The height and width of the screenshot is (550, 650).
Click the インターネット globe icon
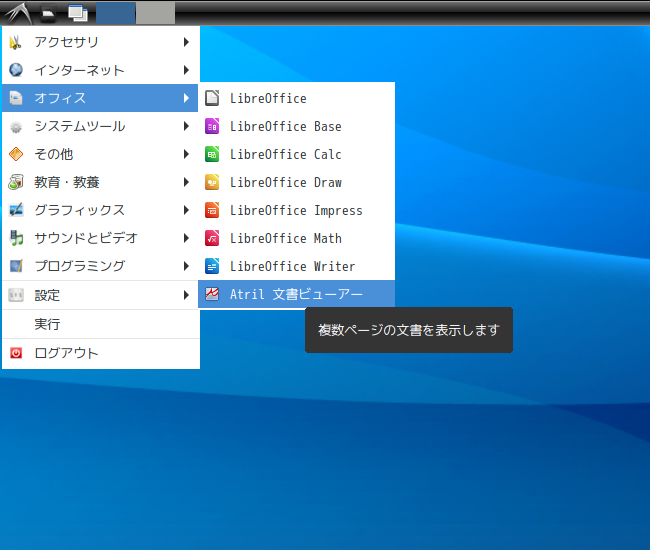tap(16, 70)
